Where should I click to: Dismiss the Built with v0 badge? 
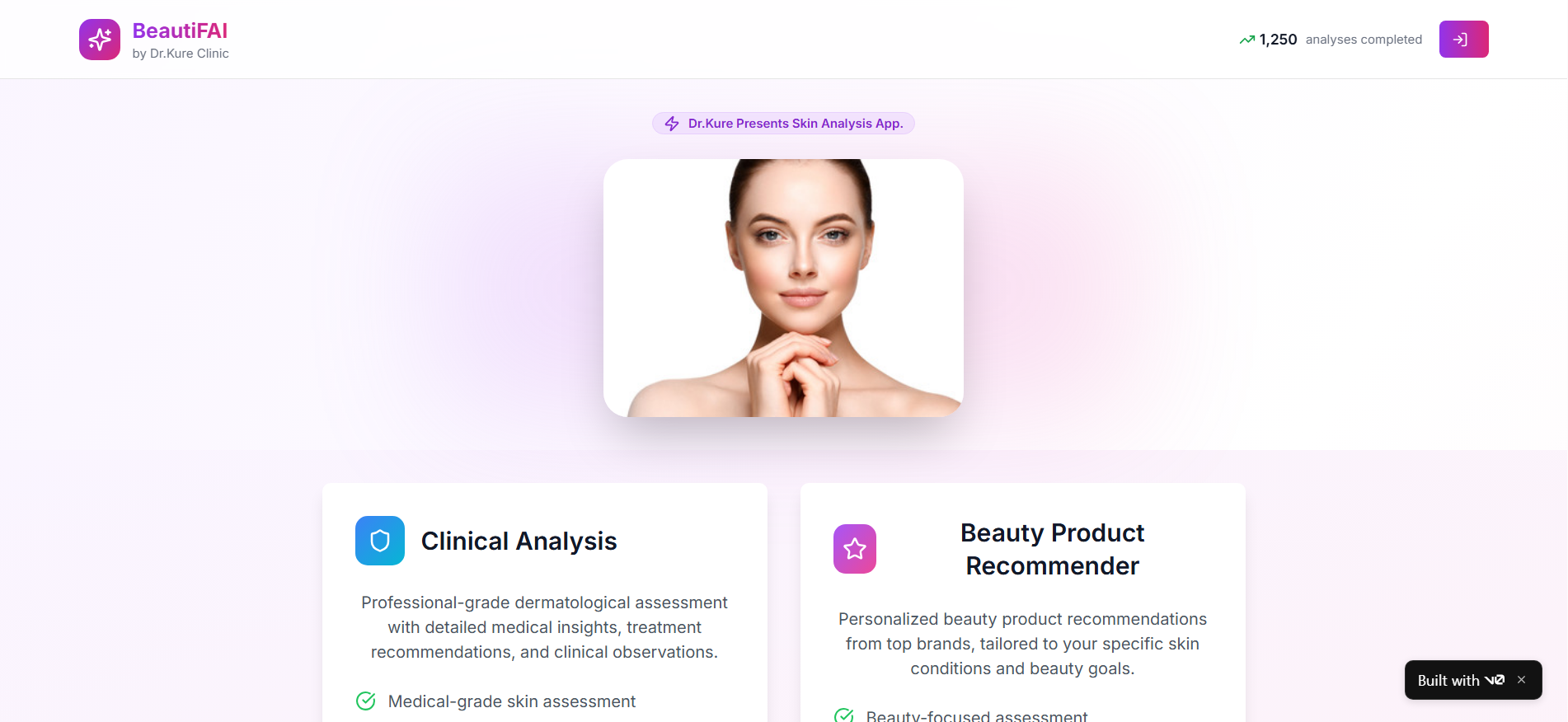click(x=1521, y=680)
